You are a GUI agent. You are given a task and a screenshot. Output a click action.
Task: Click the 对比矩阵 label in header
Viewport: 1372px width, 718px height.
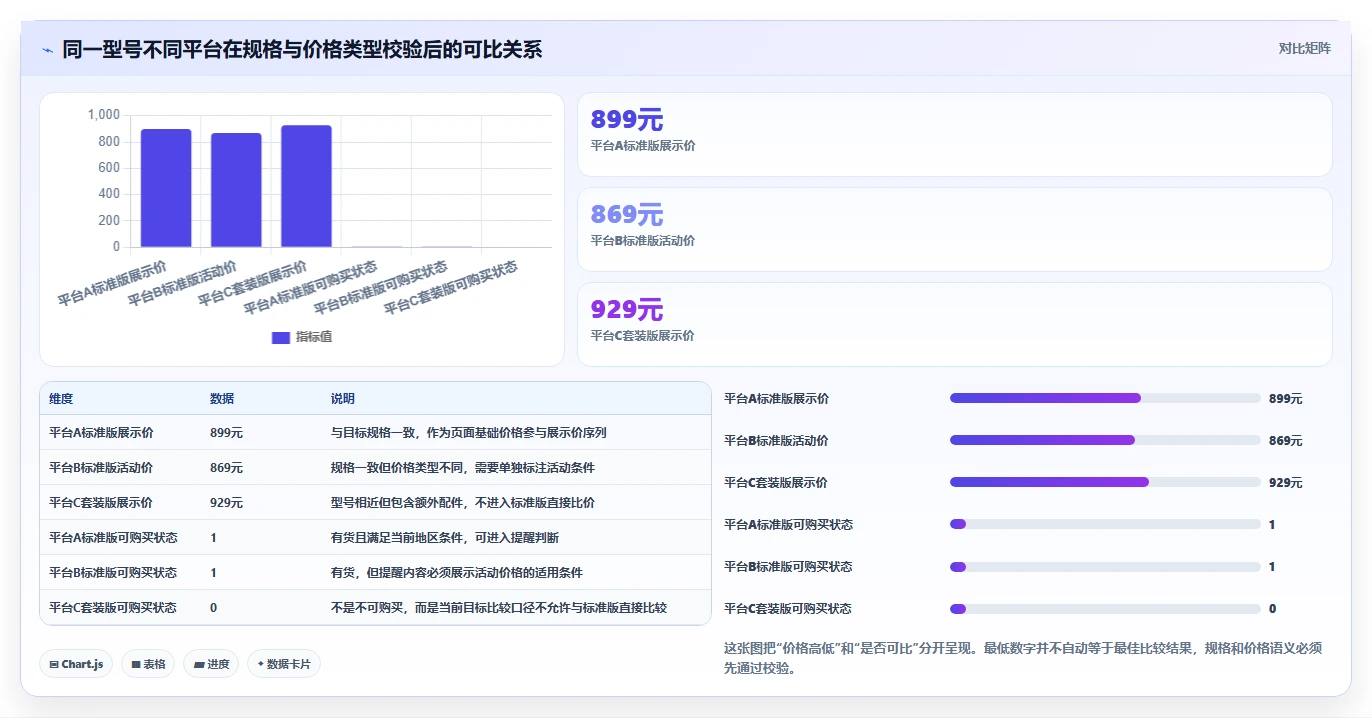coord(1304,49)
